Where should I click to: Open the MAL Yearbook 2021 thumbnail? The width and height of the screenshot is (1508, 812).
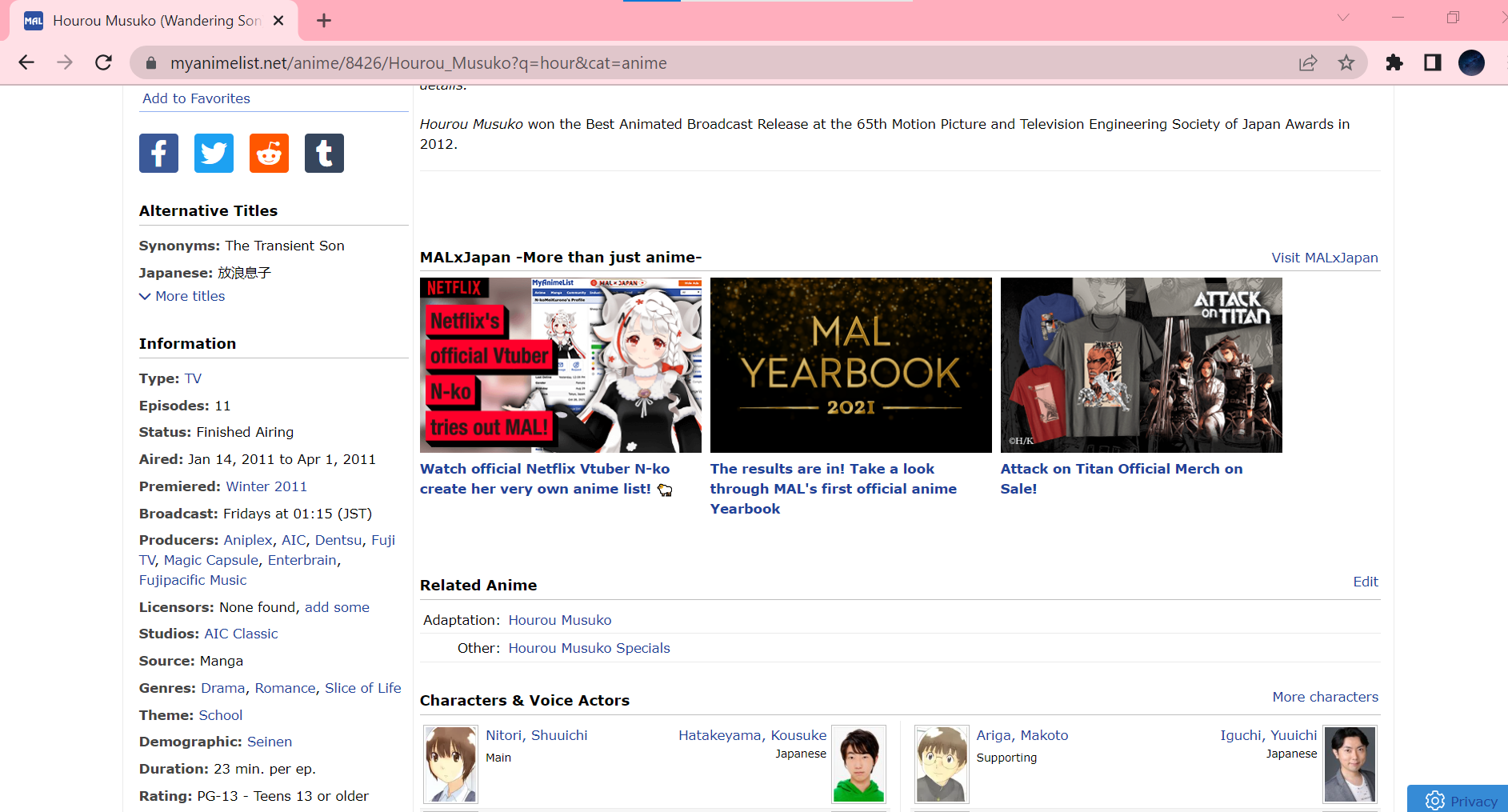(850, 365)
